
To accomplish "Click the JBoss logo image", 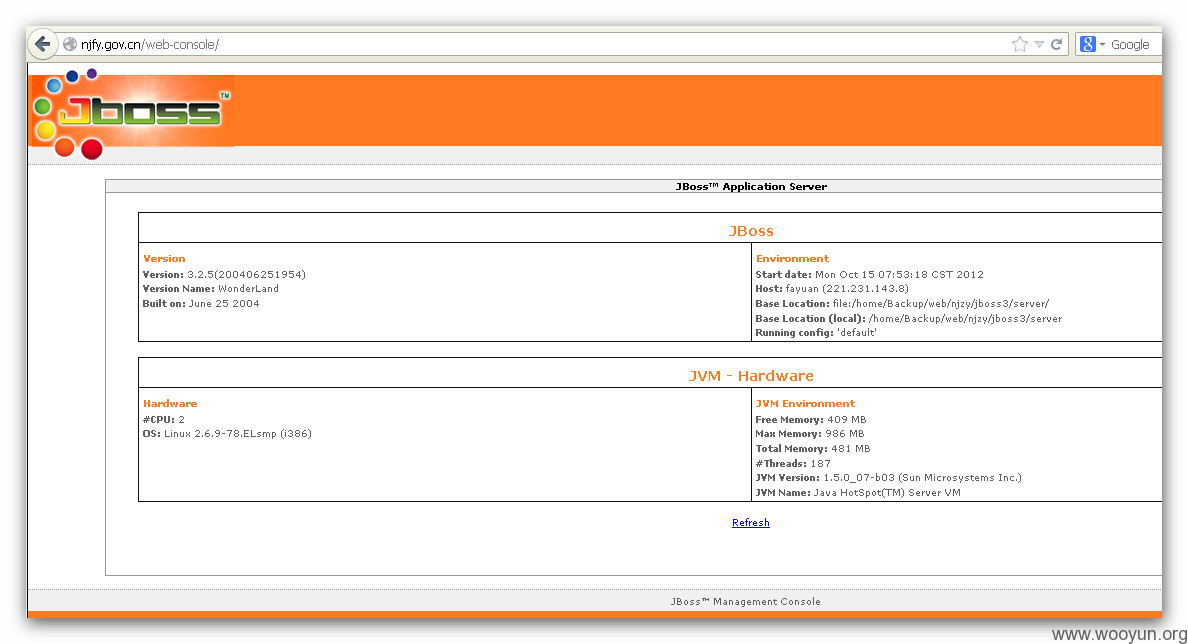I will [132, 114].
